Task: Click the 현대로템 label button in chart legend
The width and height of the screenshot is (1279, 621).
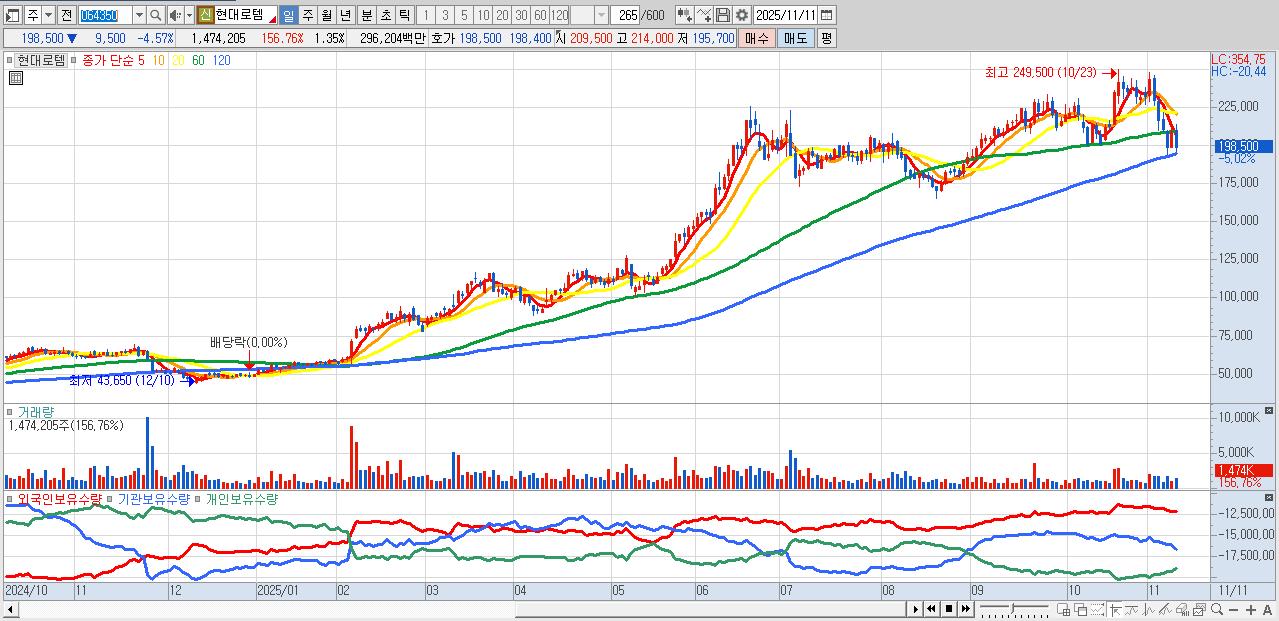Action: (43, 60)
